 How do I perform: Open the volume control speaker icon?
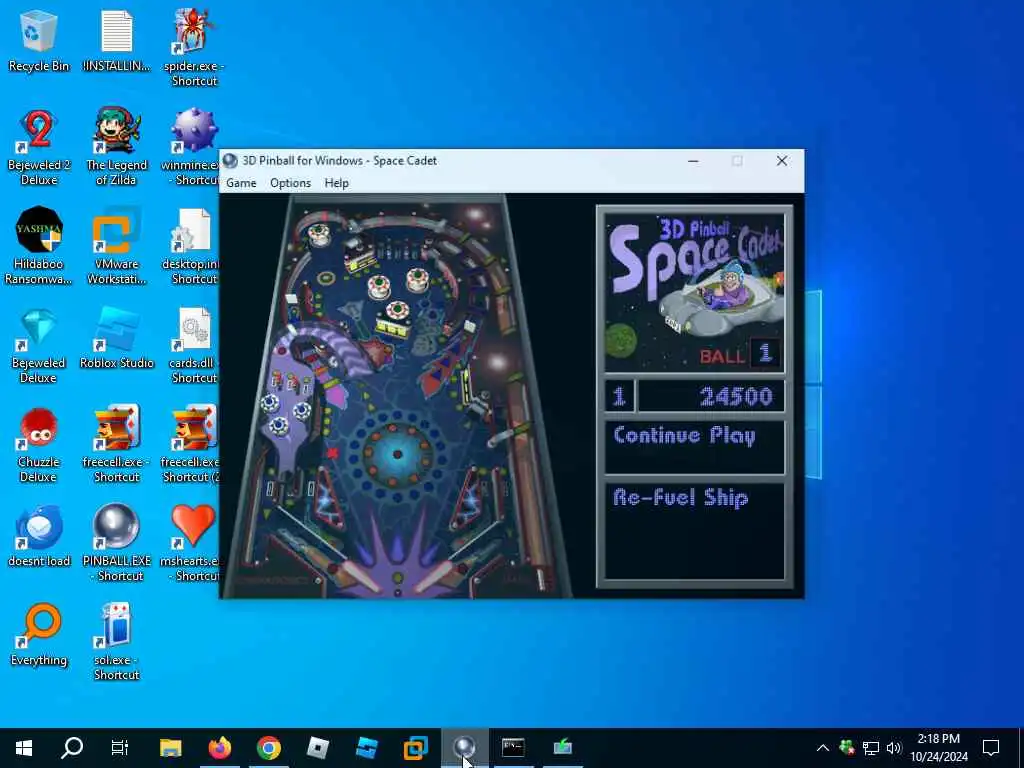coord(894,748)
